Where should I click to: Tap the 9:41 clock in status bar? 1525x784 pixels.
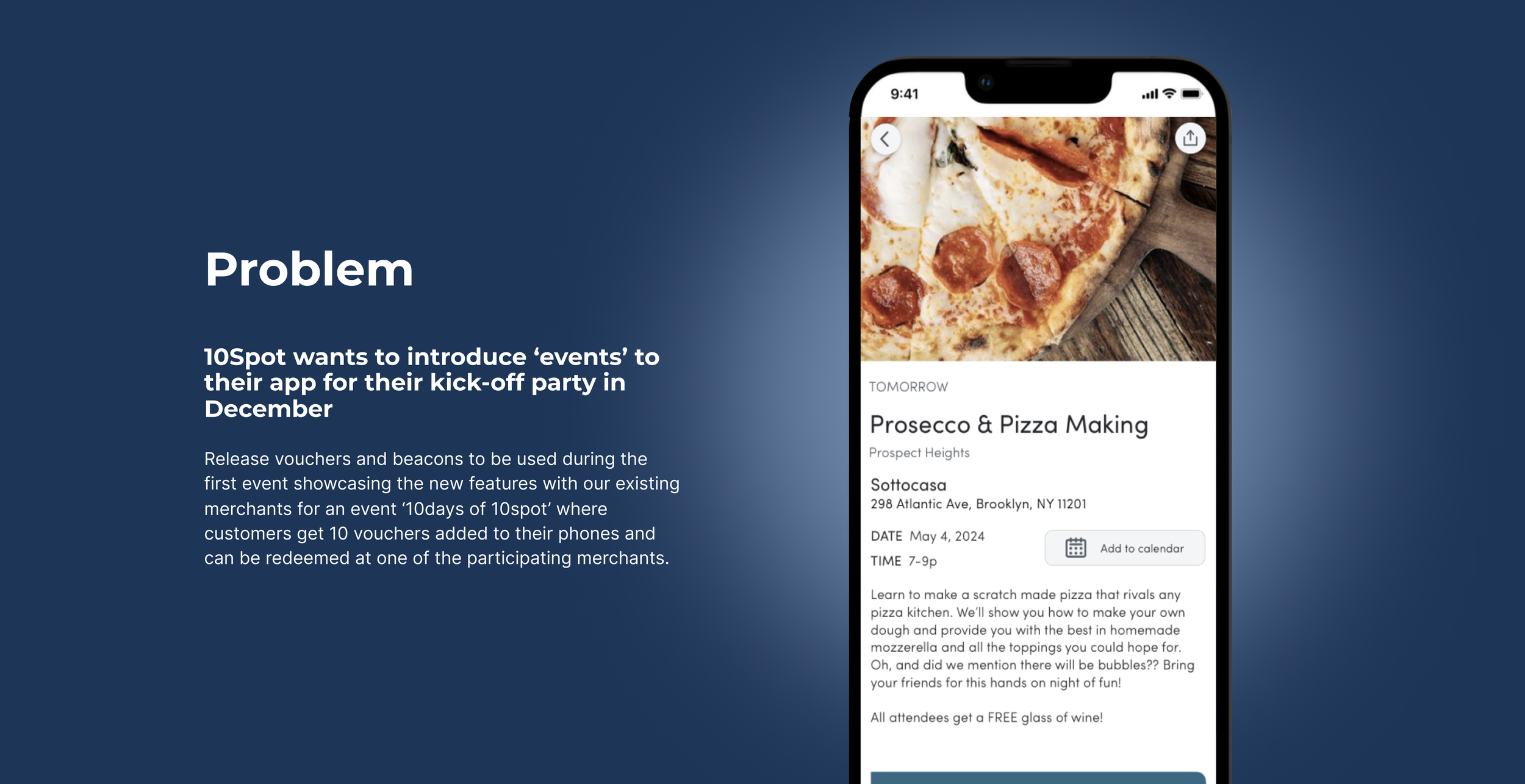904,94
